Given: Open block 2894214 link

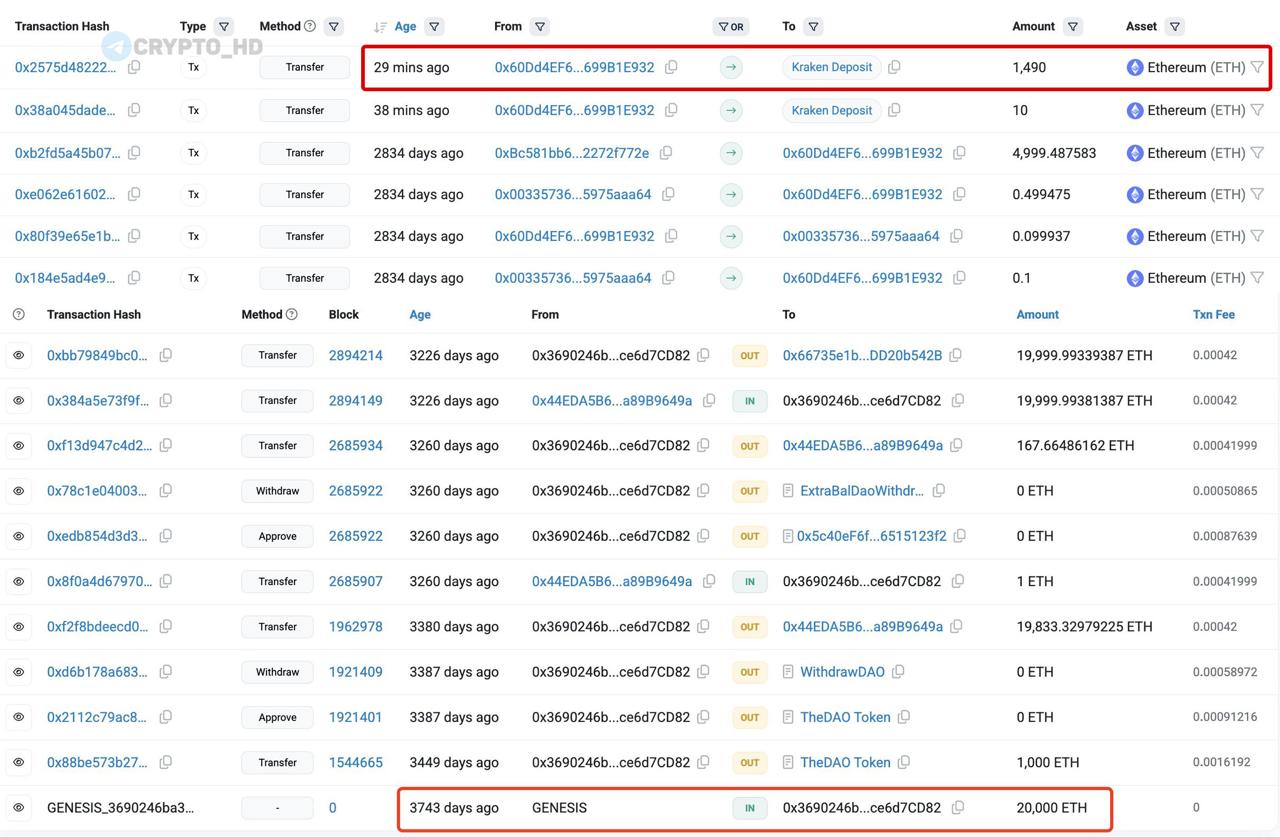Looking at the screenshot, I should tap(355, 355).
